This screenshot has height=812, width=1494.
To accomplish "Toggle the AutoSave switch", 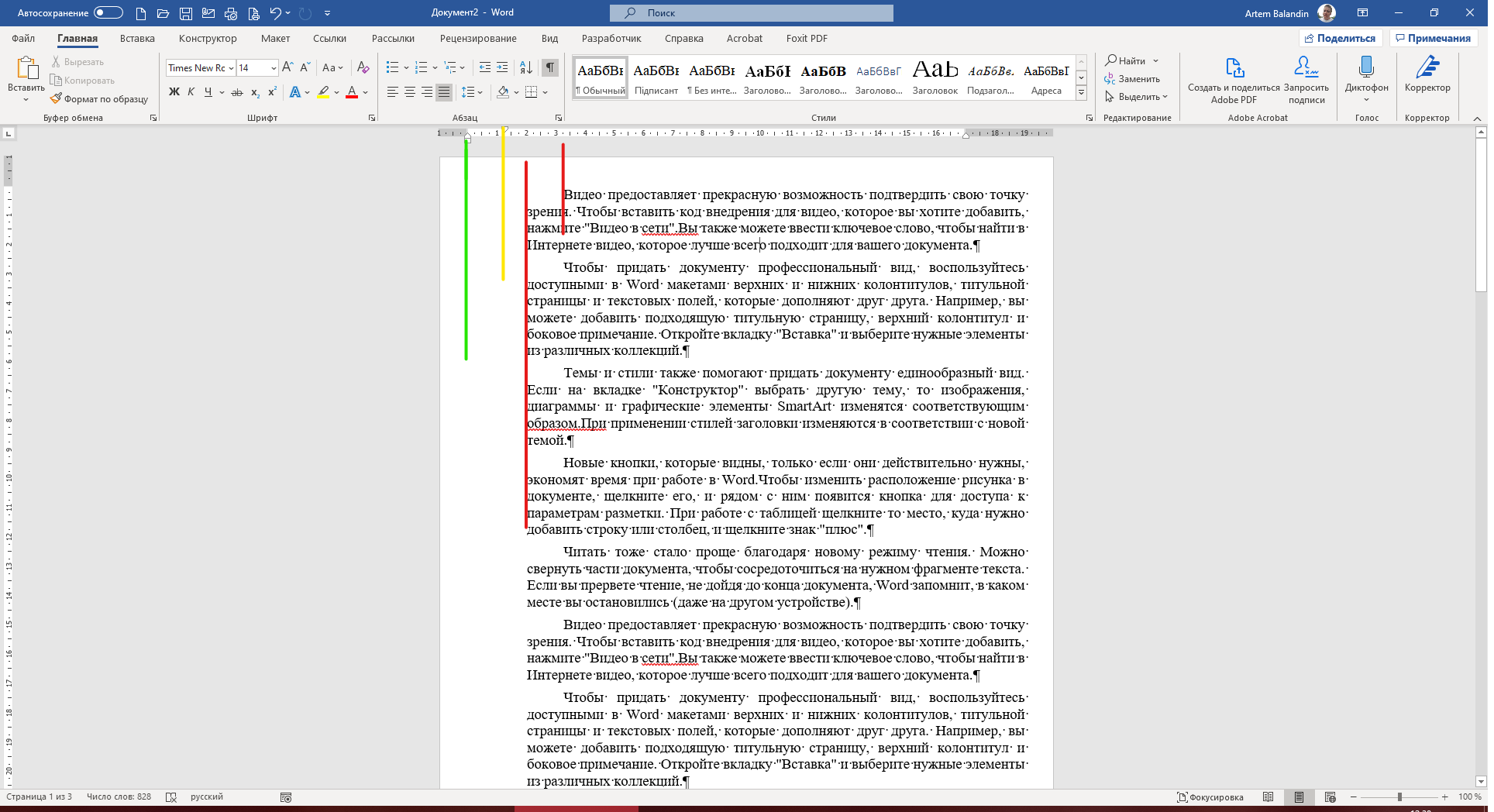I will pyautogui.click(x=108, y=13).
